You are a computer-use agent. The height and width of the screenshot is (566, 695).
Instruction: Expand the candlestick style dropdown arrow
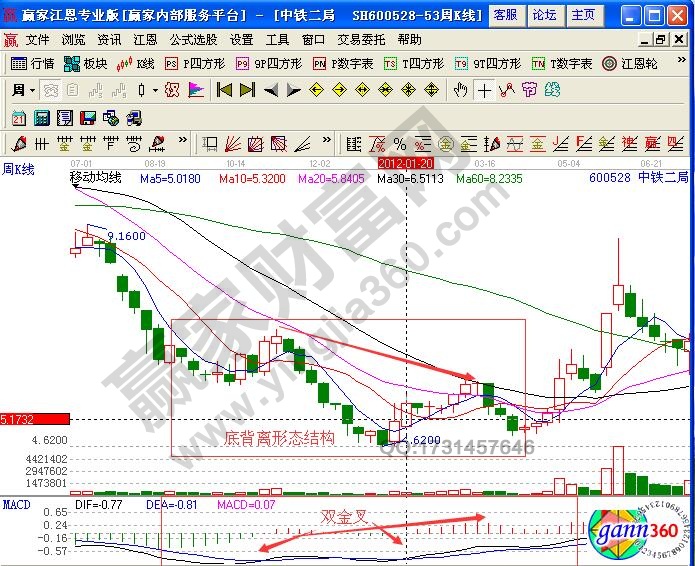pyautogui.click(x=154, y=90)
